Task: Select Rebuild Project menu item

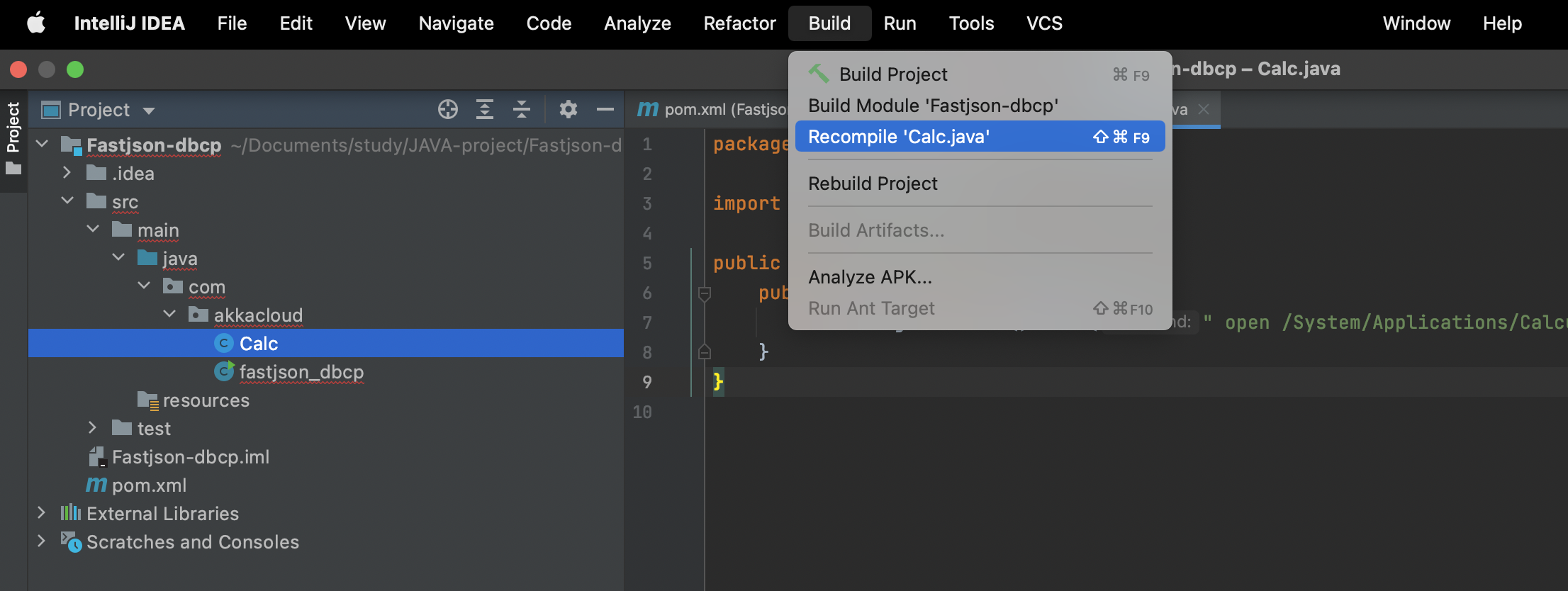Action: pos(980,184)
